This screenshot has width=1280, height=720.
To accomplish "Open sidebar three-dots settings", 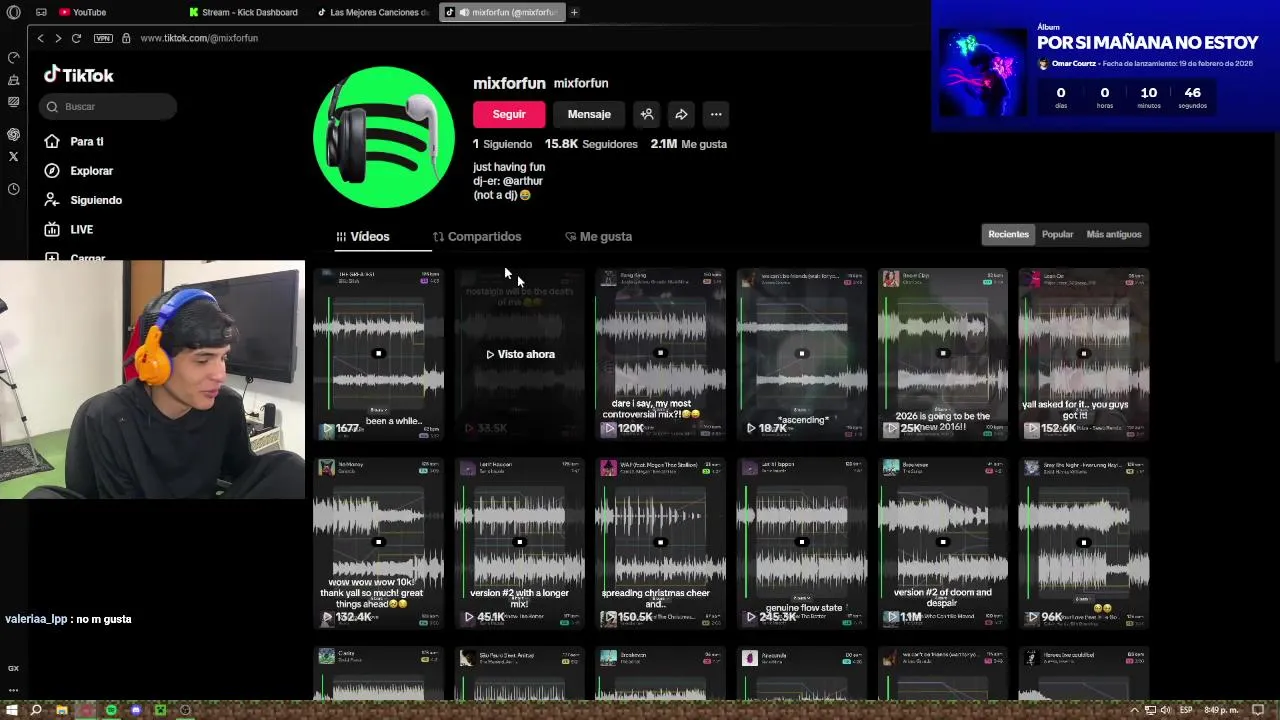I will pyautogui.click(x=13, y=689).
